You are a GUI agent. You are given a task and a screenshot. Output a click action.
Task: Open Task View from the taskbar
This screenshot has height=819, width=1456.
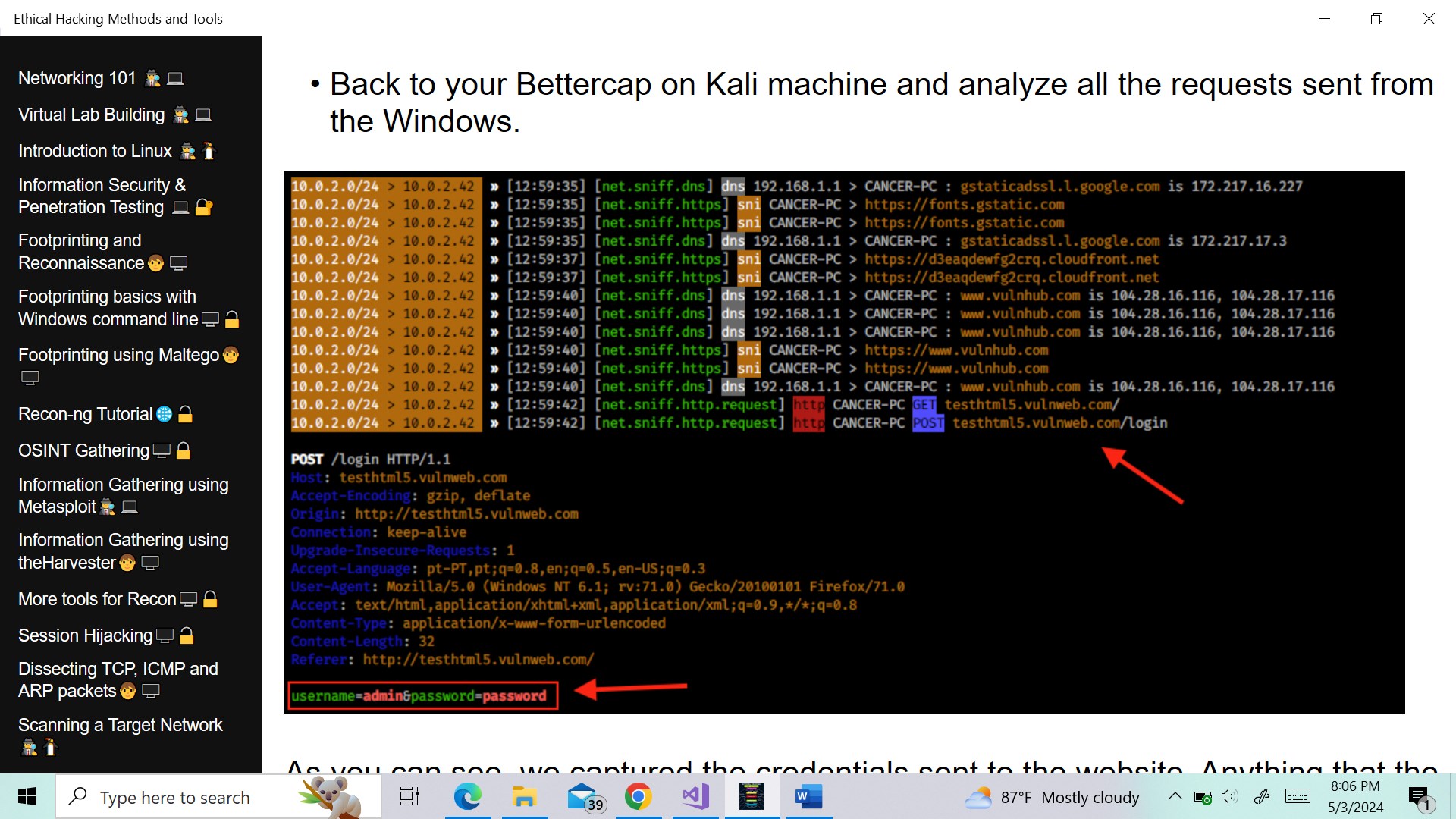[408, 797]
